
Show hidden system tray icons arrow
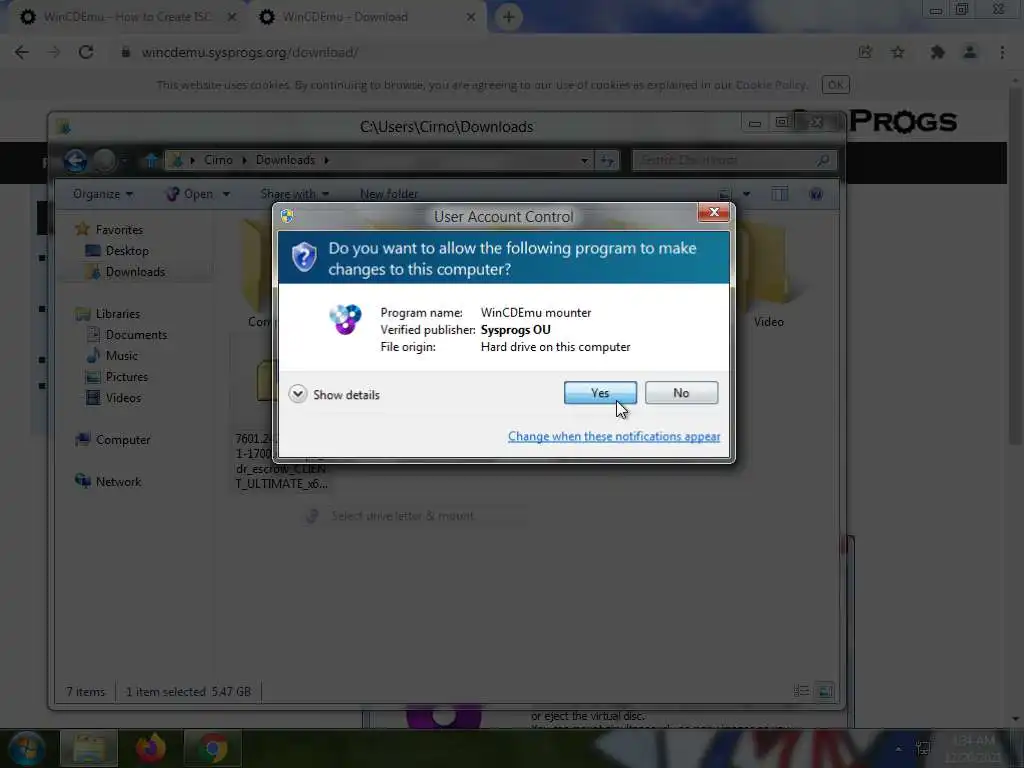coord(898,749)
